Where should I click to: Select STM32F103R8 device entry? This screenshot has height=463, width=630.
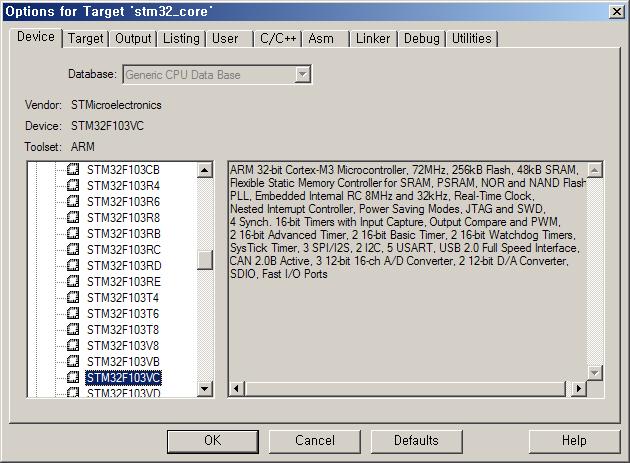[123, 218]
